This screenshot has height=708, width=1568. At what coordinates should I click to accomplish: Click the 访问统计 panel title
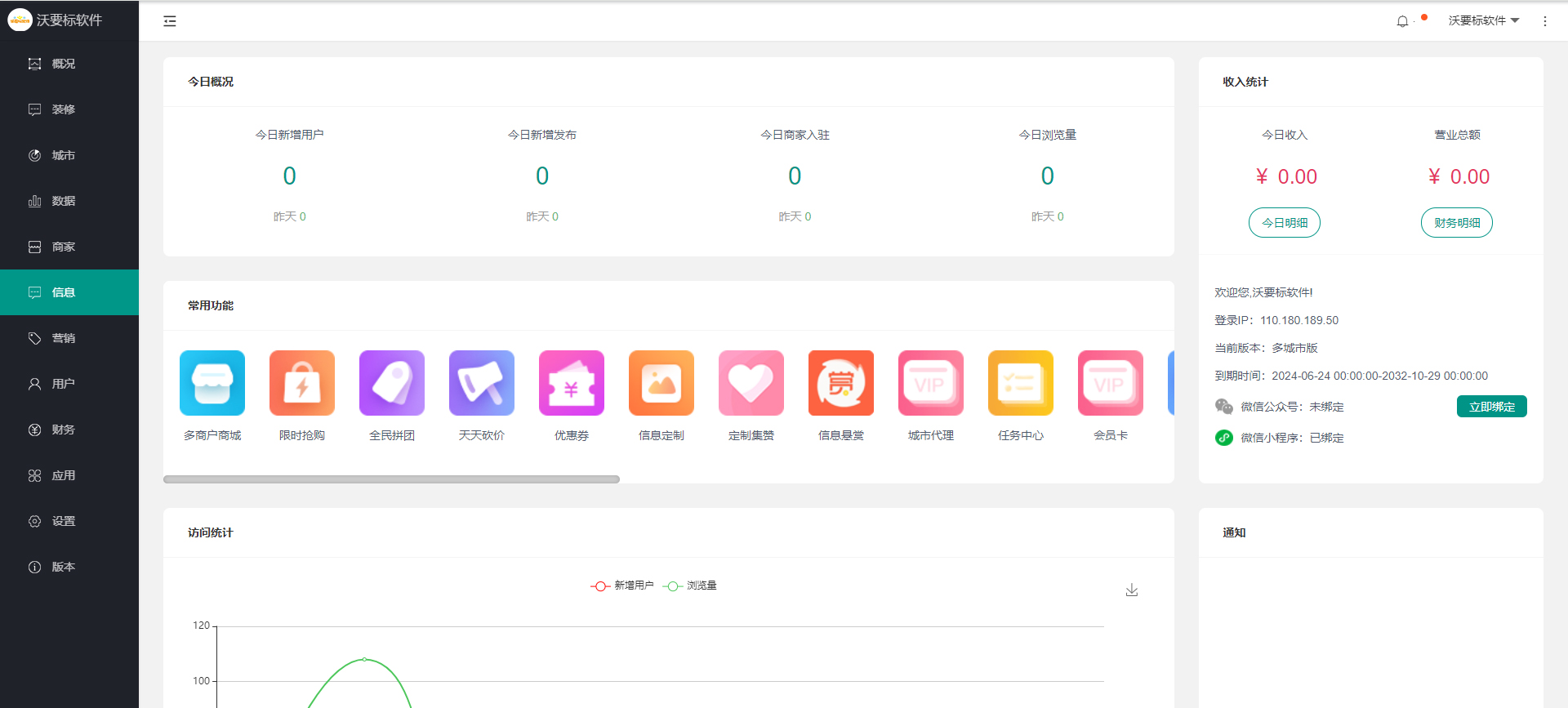(x=211, y=532)
